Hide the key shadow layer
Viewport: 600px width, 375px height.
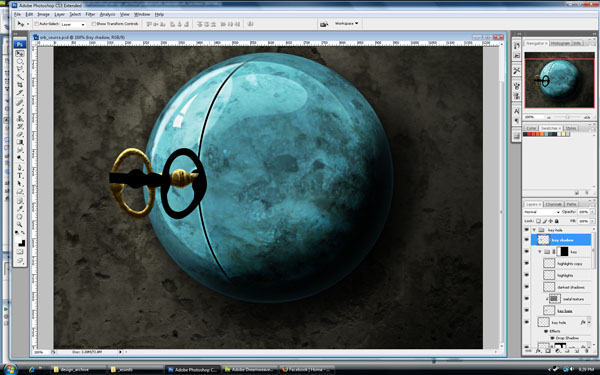click(x=527, y=240)
